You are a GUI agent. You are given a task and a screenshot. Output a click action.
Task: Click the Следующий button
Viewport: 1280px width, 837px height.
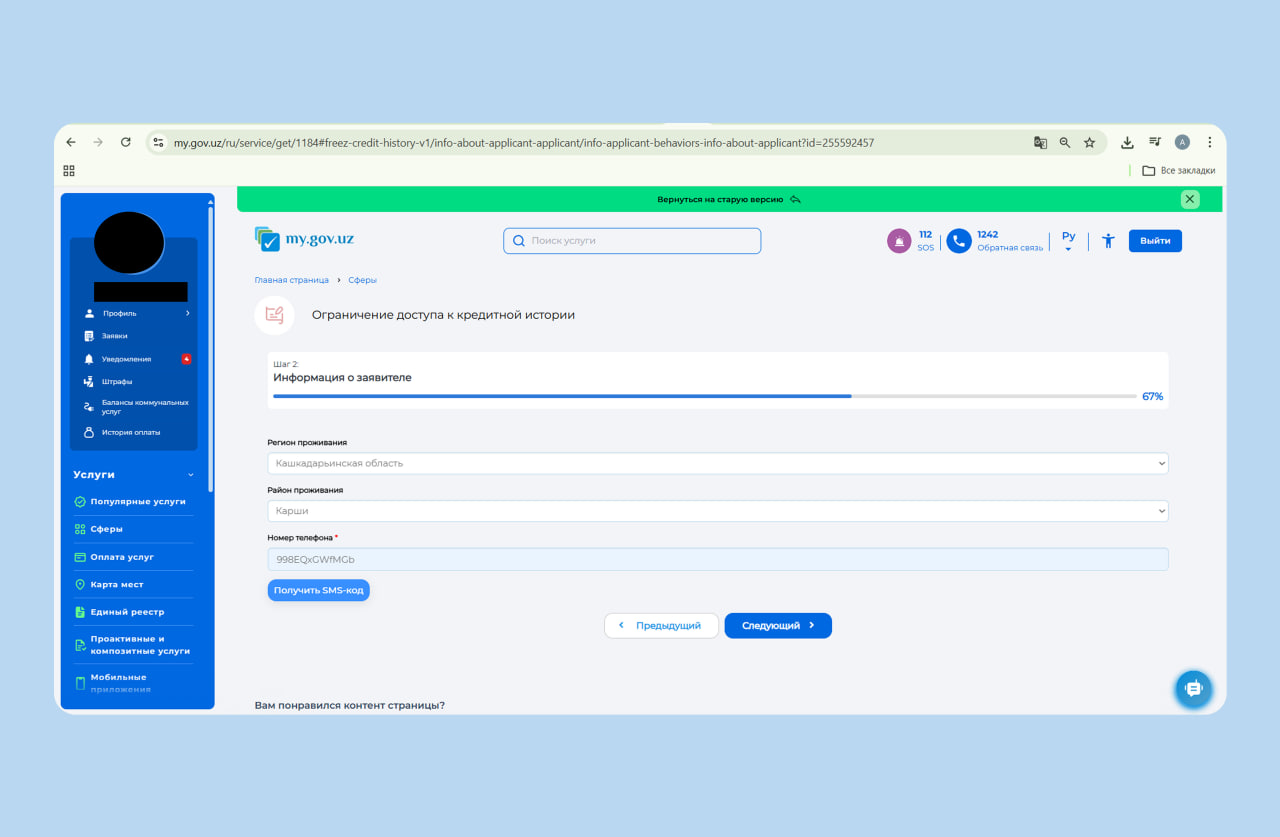pos(778,625)
